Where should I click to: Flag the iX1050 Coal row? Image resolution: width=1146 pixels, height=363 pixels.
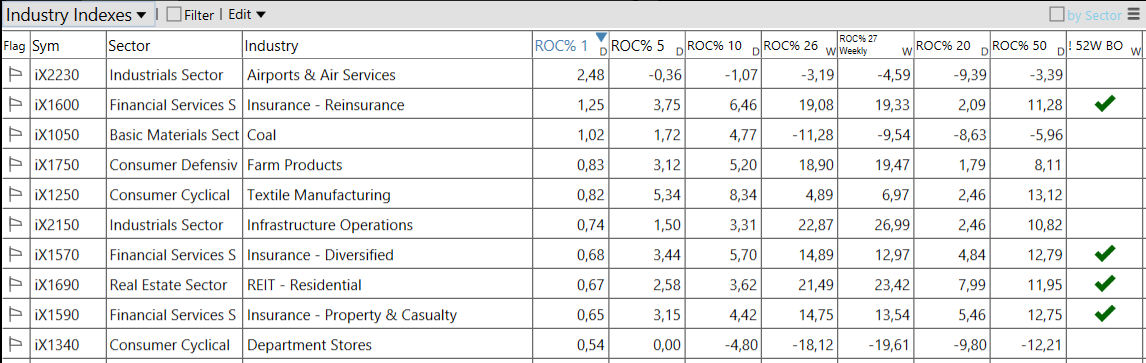[x=15, y=134]
